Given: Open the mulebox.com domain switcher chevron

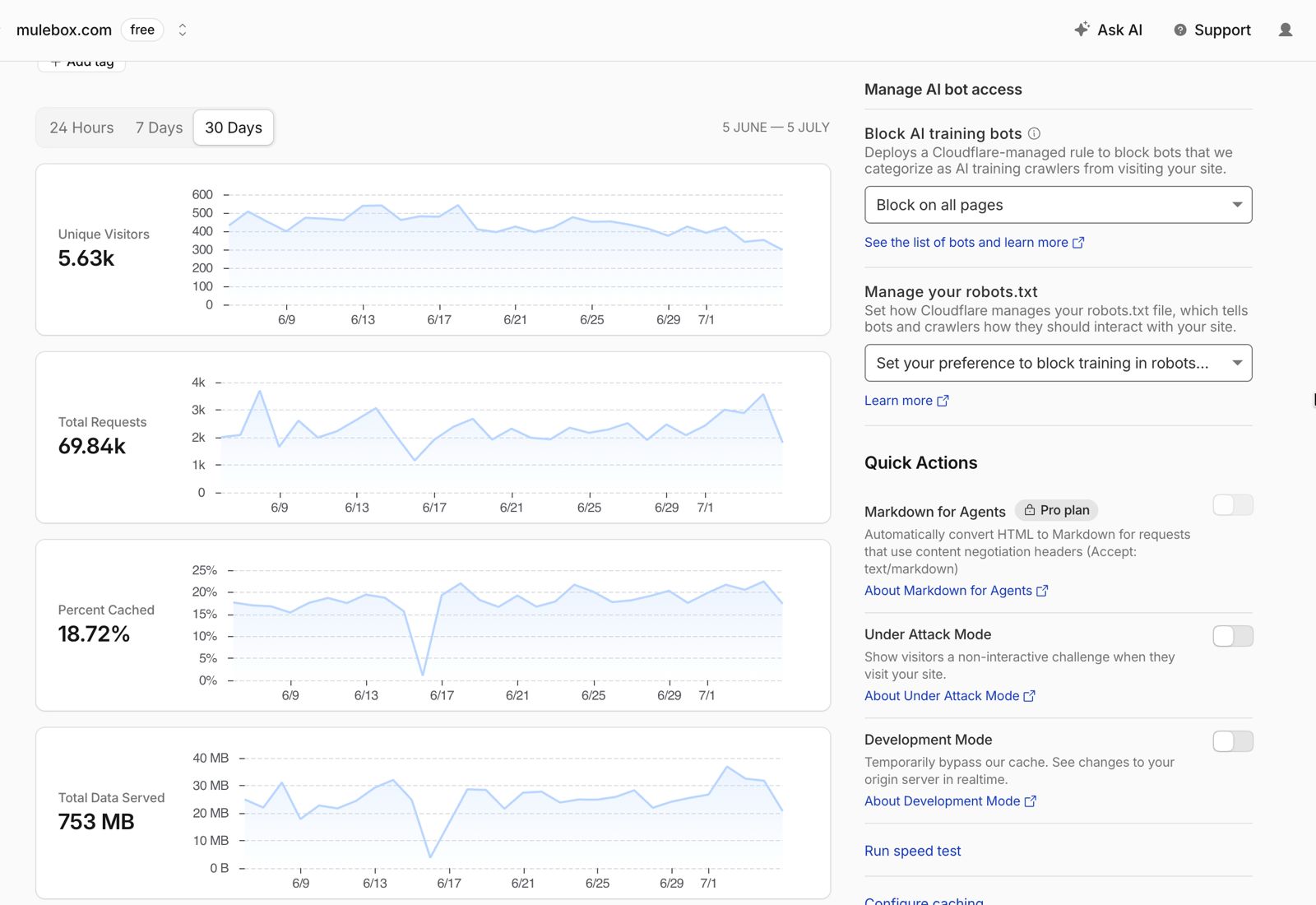Looking at the screenshot, I should (x=183, y=30).
